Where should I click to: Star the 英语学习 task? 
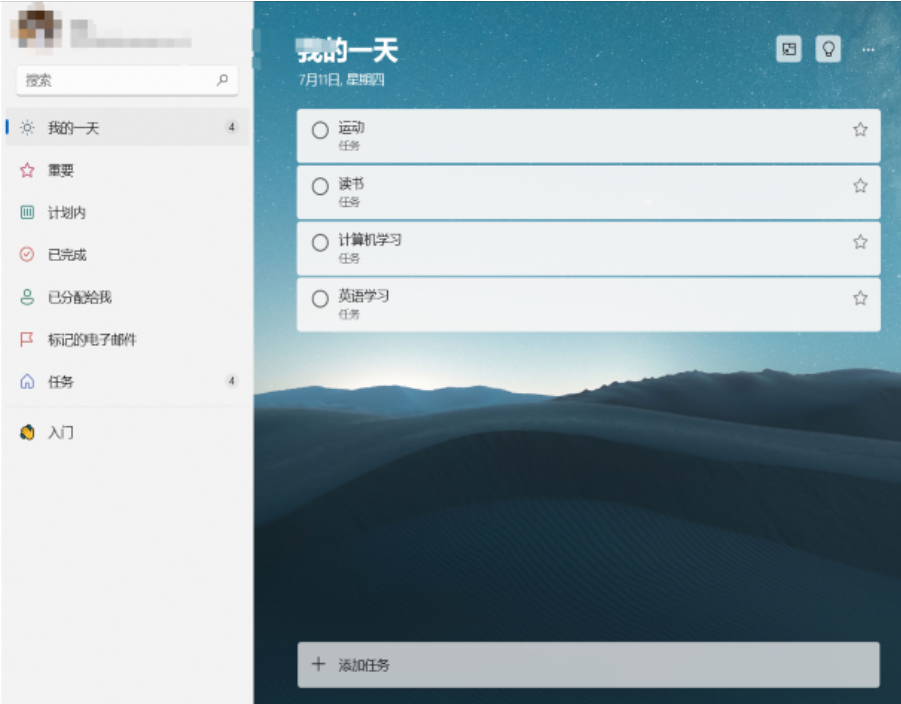pyautogui.click(x=859, y=298)
